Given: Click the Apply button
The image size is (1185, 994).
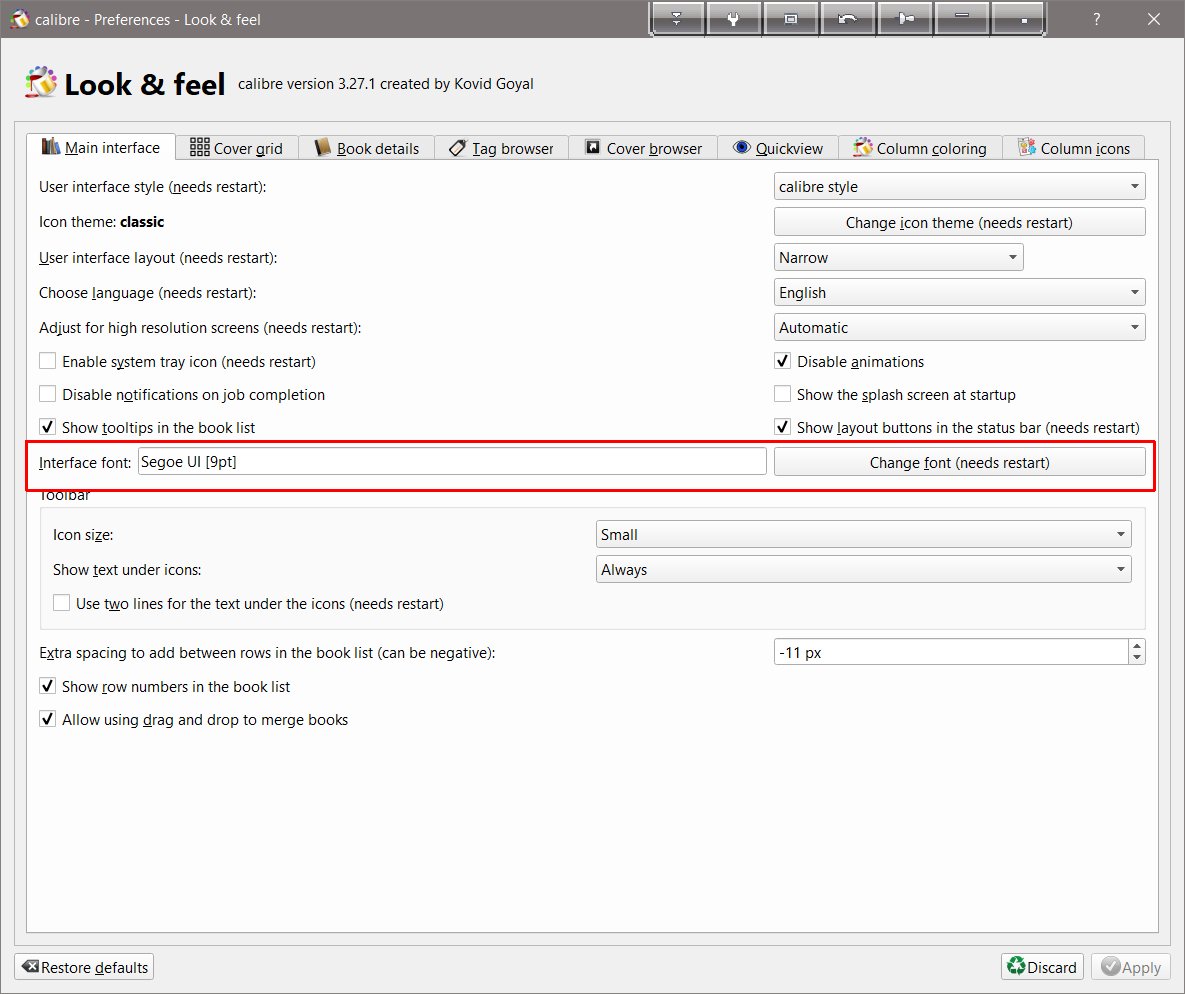Looking at the screenshot, I should click(1131, 968).
